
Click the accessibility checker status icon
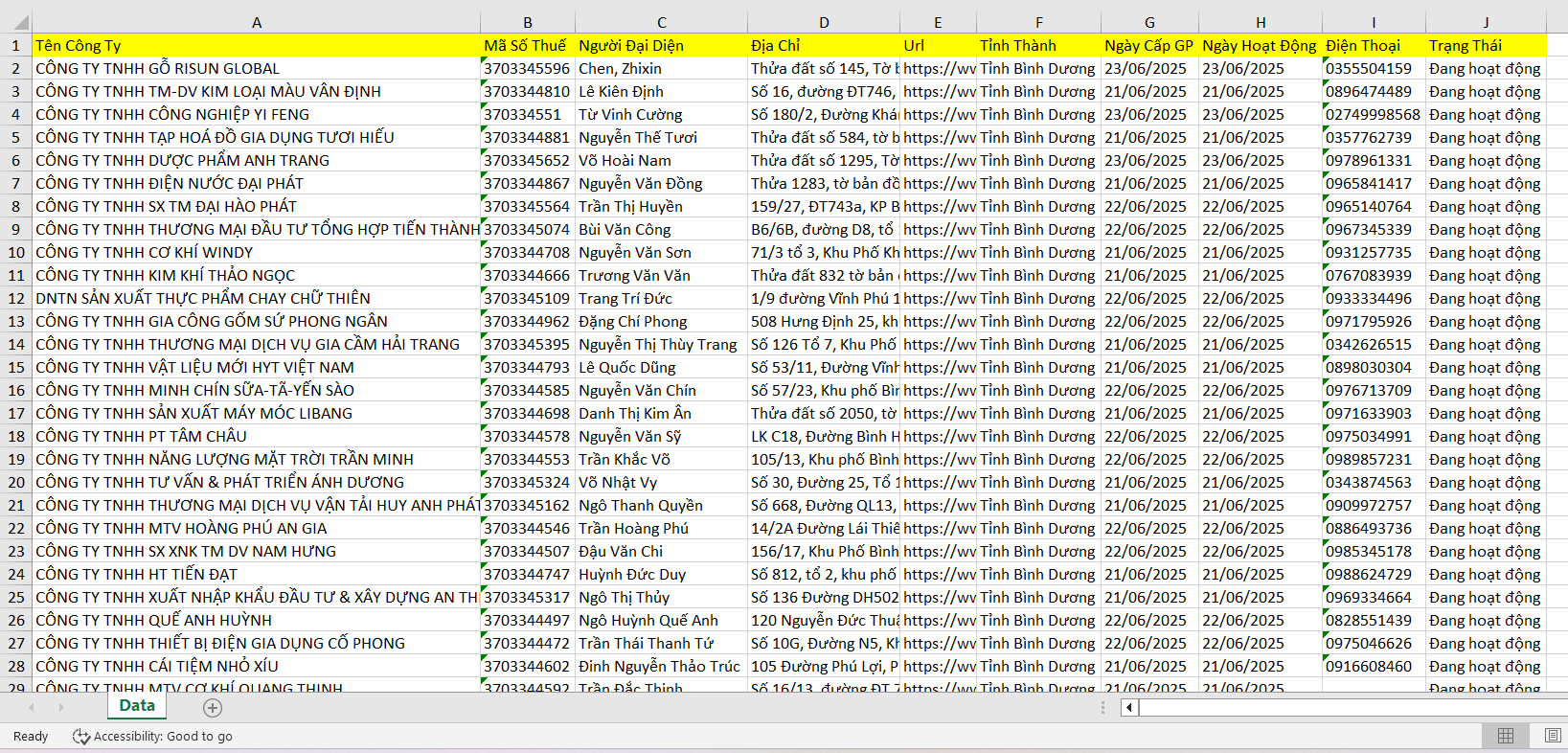tap(81, 736)
